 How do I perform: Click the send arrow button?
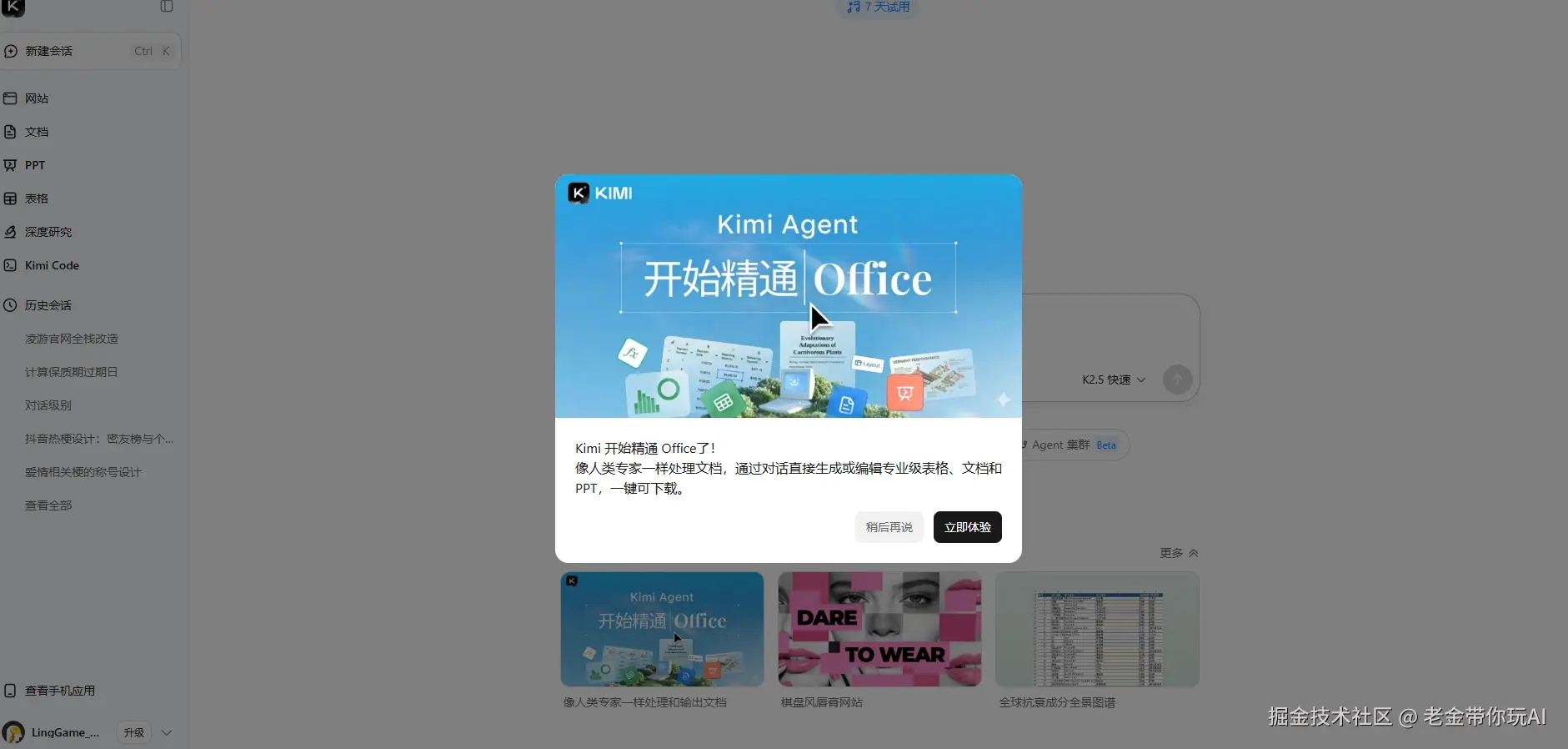[x=1177, y=380]
